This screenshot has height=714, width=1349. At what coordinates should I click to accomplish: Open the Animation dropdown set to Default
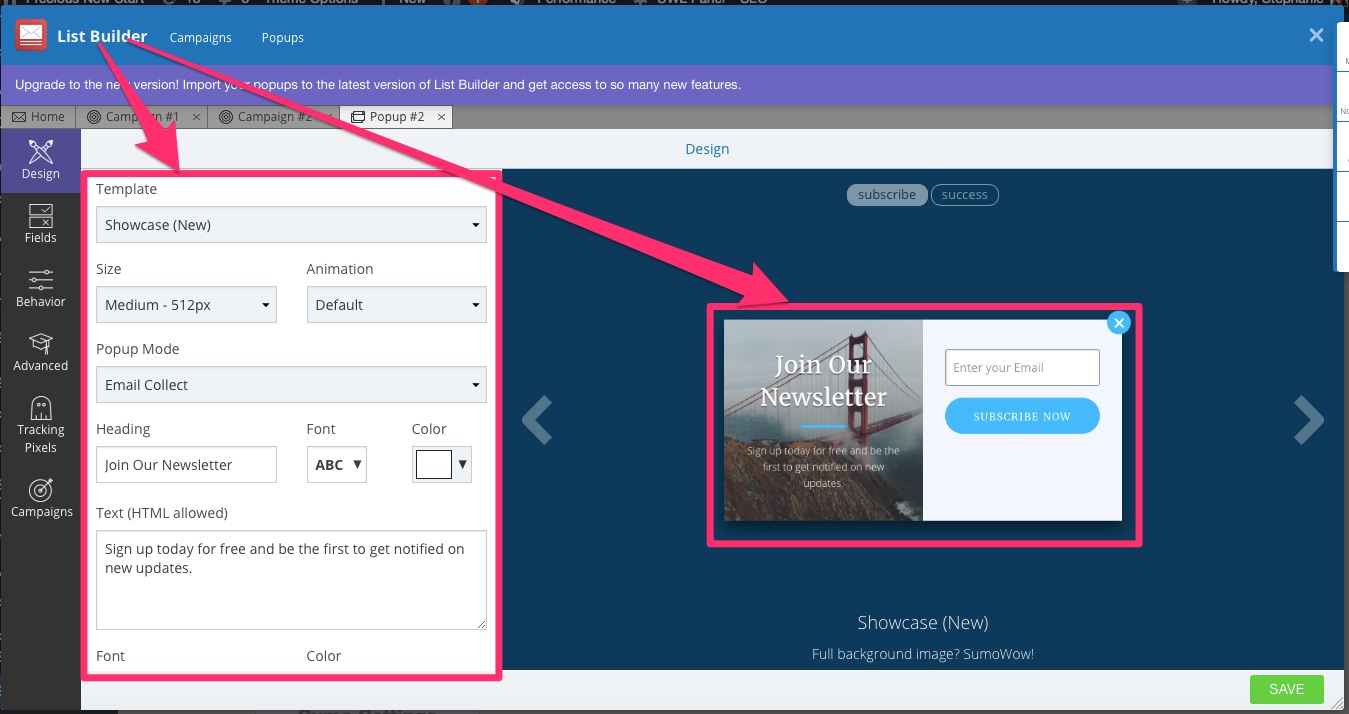(x=397, y=305)
